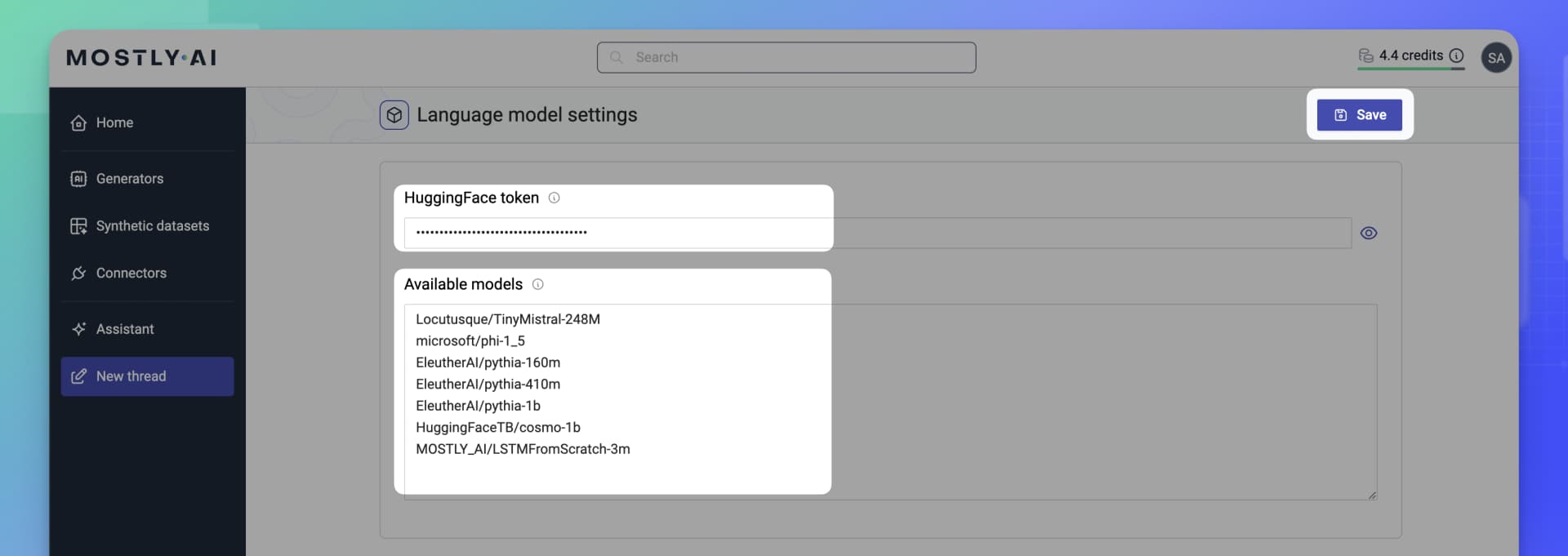Click the Connectors plug icon

[x=78, y=274]
